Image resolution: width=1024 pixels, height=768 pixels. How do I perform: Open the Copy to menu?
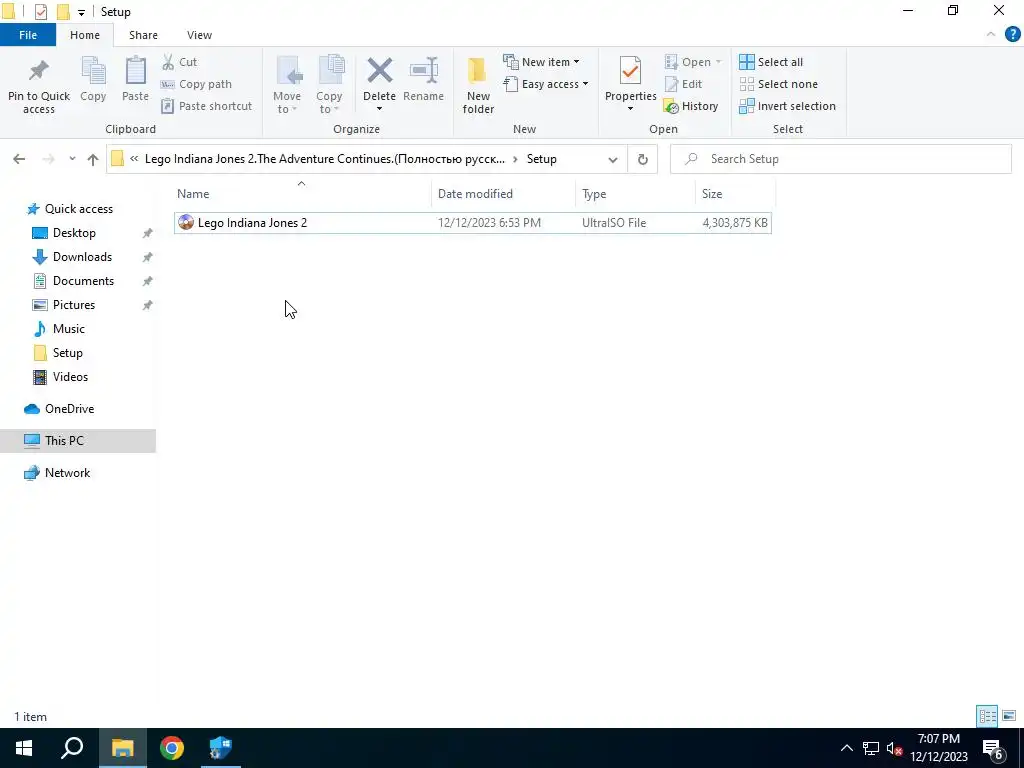coord(330,86)
